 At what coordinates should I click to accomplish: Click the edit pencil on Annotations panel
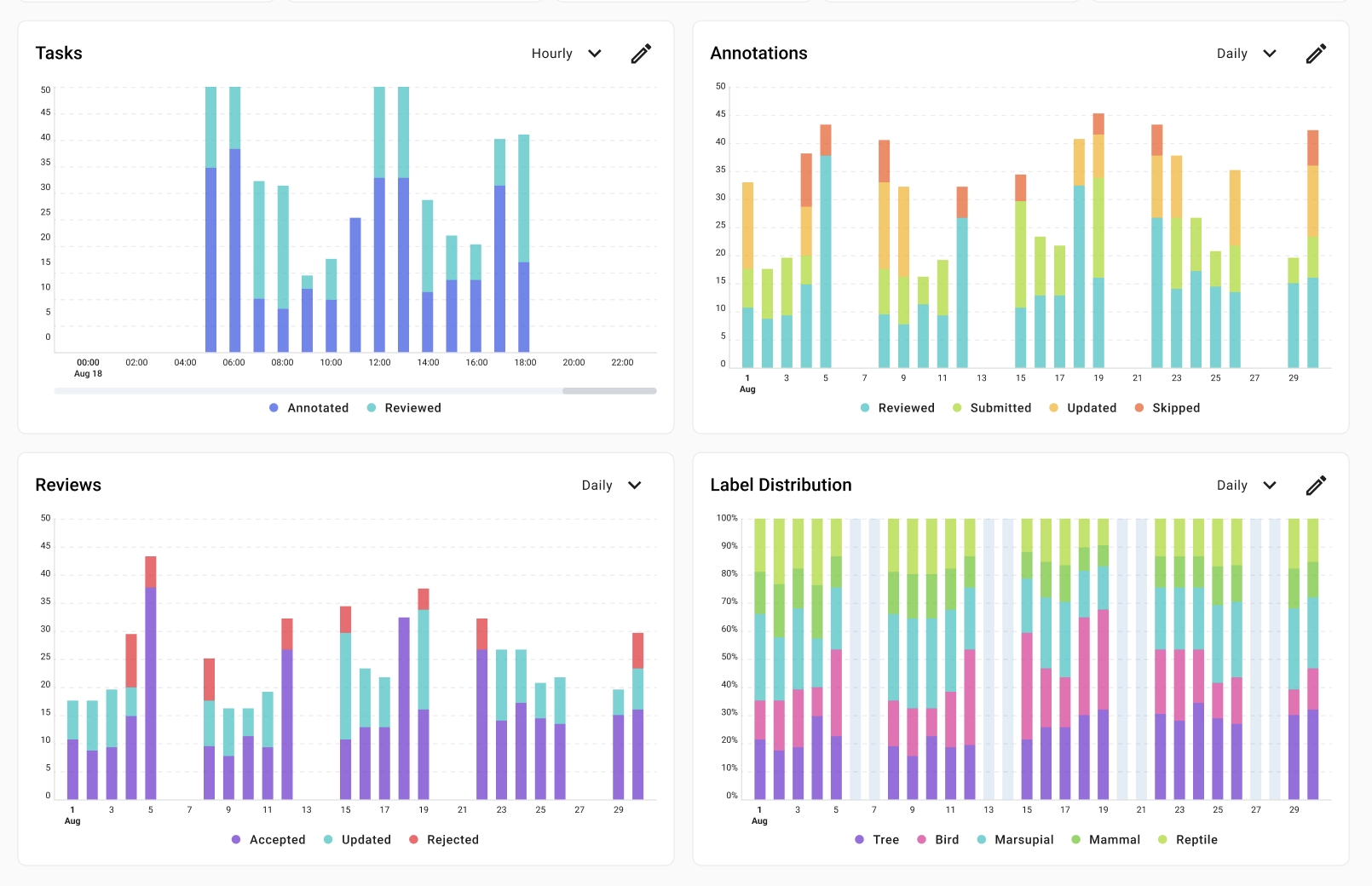point(1316,54)
